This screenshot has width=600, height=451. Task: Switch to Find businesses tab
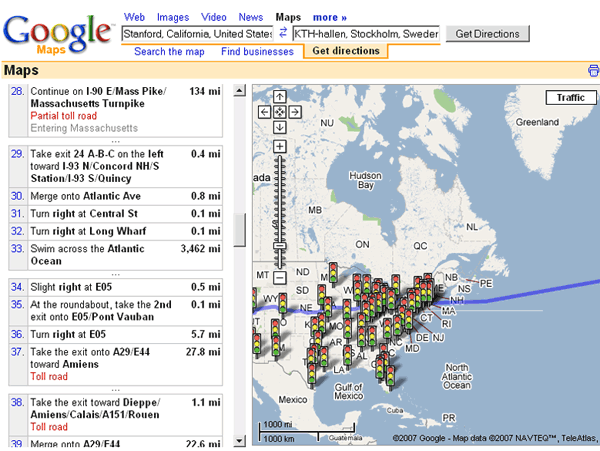pyautogui.click(x=257, y=52)
